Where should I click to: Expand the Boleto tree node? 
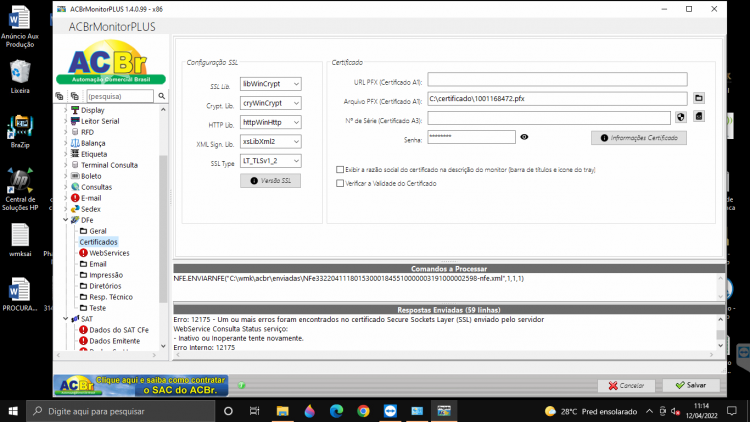pos(66,176)
